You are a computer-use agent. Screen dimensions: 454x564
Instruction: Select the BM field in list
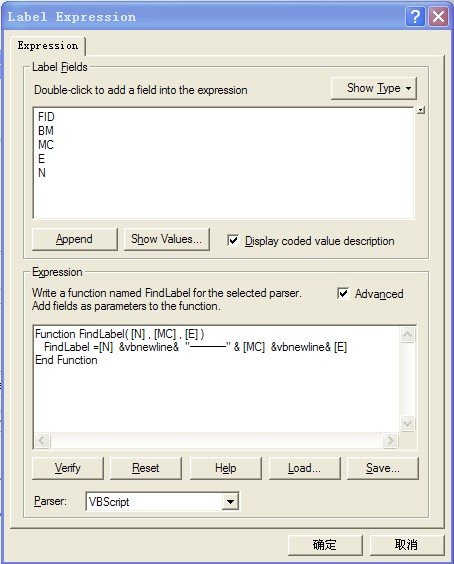(x=46, y=131)
